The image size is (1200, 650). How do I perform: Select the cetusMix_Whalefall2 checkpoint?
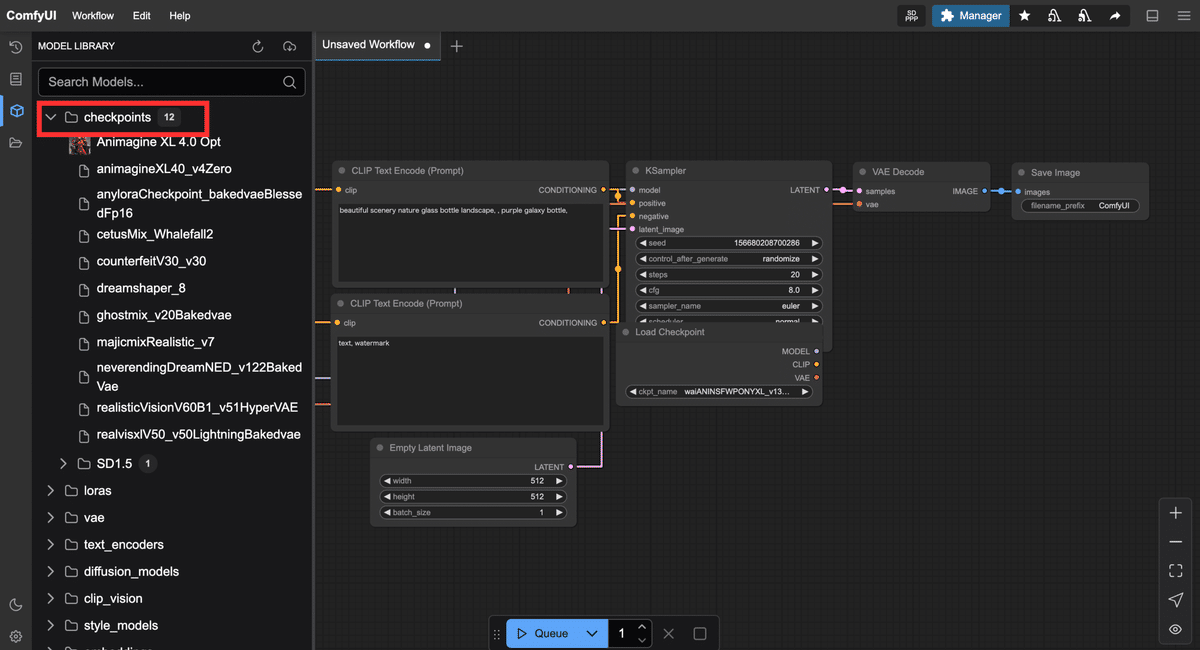point(155,234)
